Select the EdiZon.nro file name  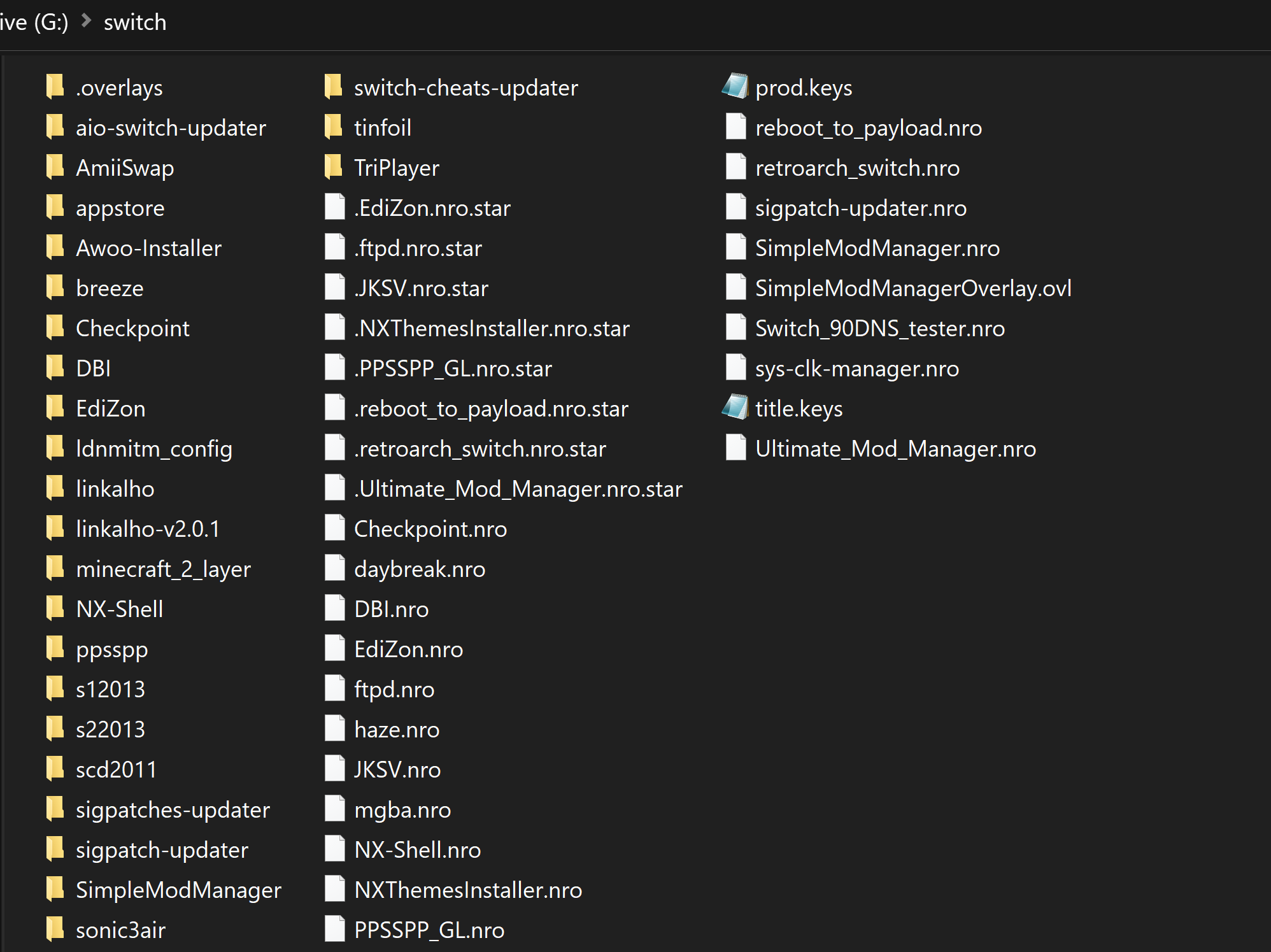tap(409, 650)
